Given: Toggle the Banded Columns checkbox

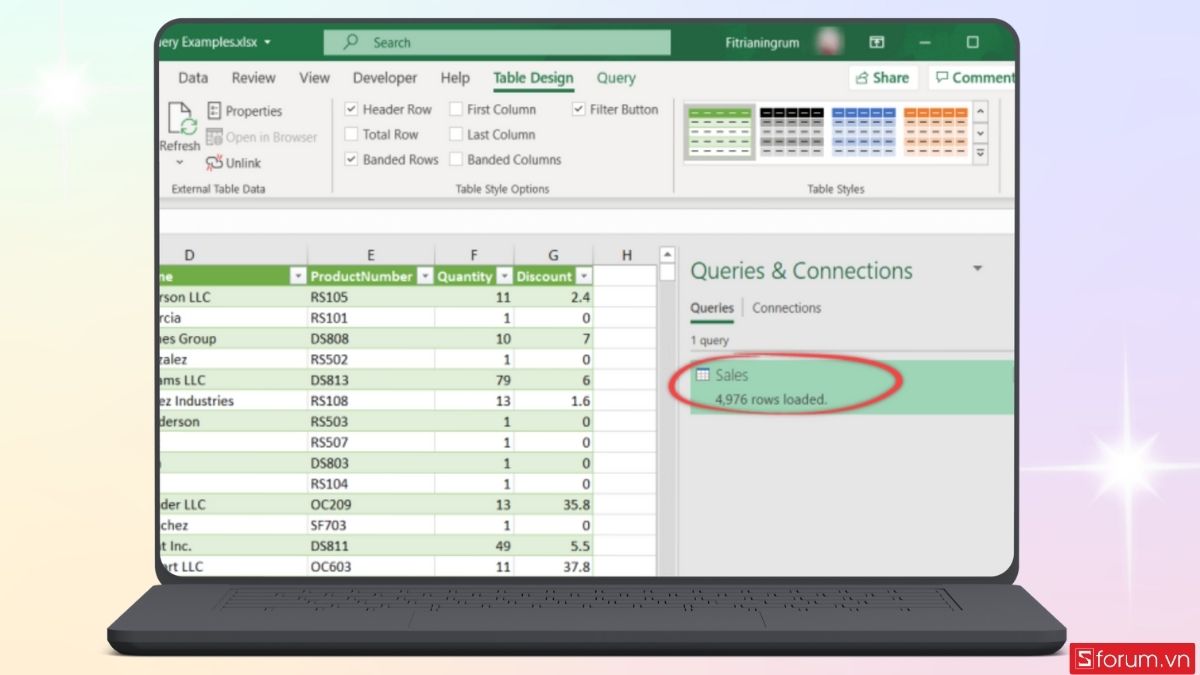Looking at the screenshot, I should [456, 159].
